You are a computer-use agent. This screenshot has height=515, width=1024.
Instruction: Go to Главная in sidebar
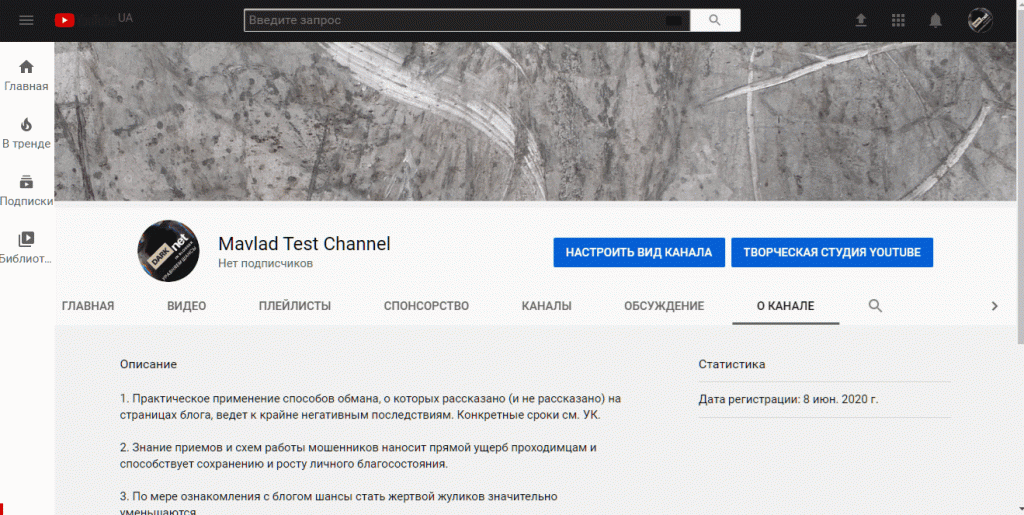pyautogui.click(x=26, y=75)
